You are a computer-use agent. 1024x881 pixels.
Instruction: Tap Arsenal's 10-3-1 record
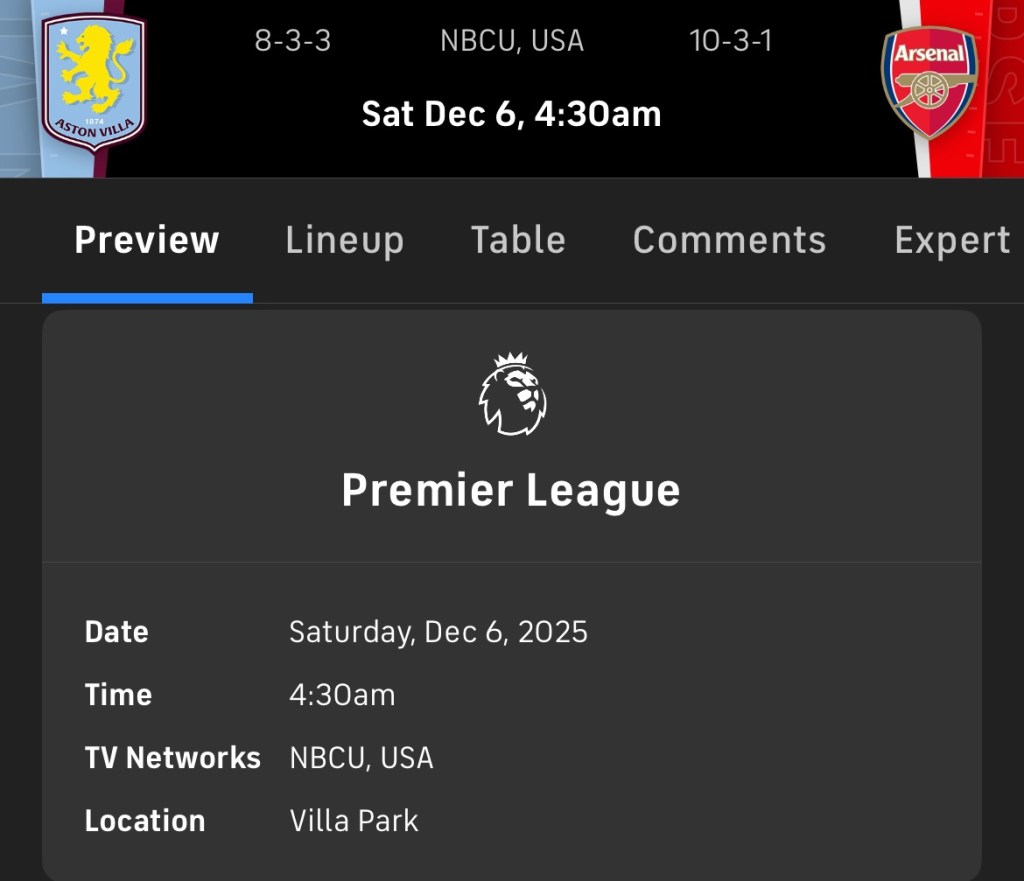pyautogui.click(x=730, y=42)
